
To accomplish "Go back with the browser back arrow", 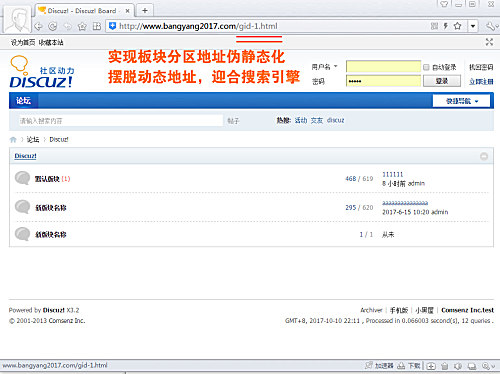I will tap(38, 26).
